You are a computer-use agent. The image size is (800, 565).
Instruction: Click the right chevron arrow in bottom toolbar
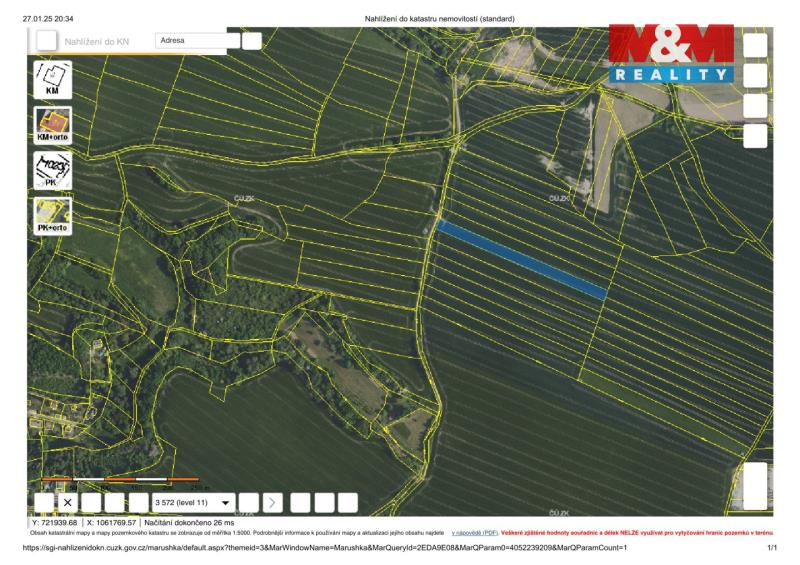273,502
